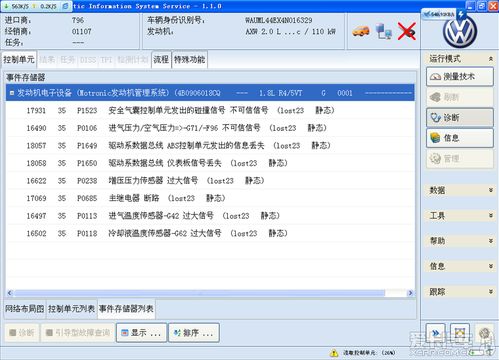
Task: Click the 排序 ... button
Action: 194,333
